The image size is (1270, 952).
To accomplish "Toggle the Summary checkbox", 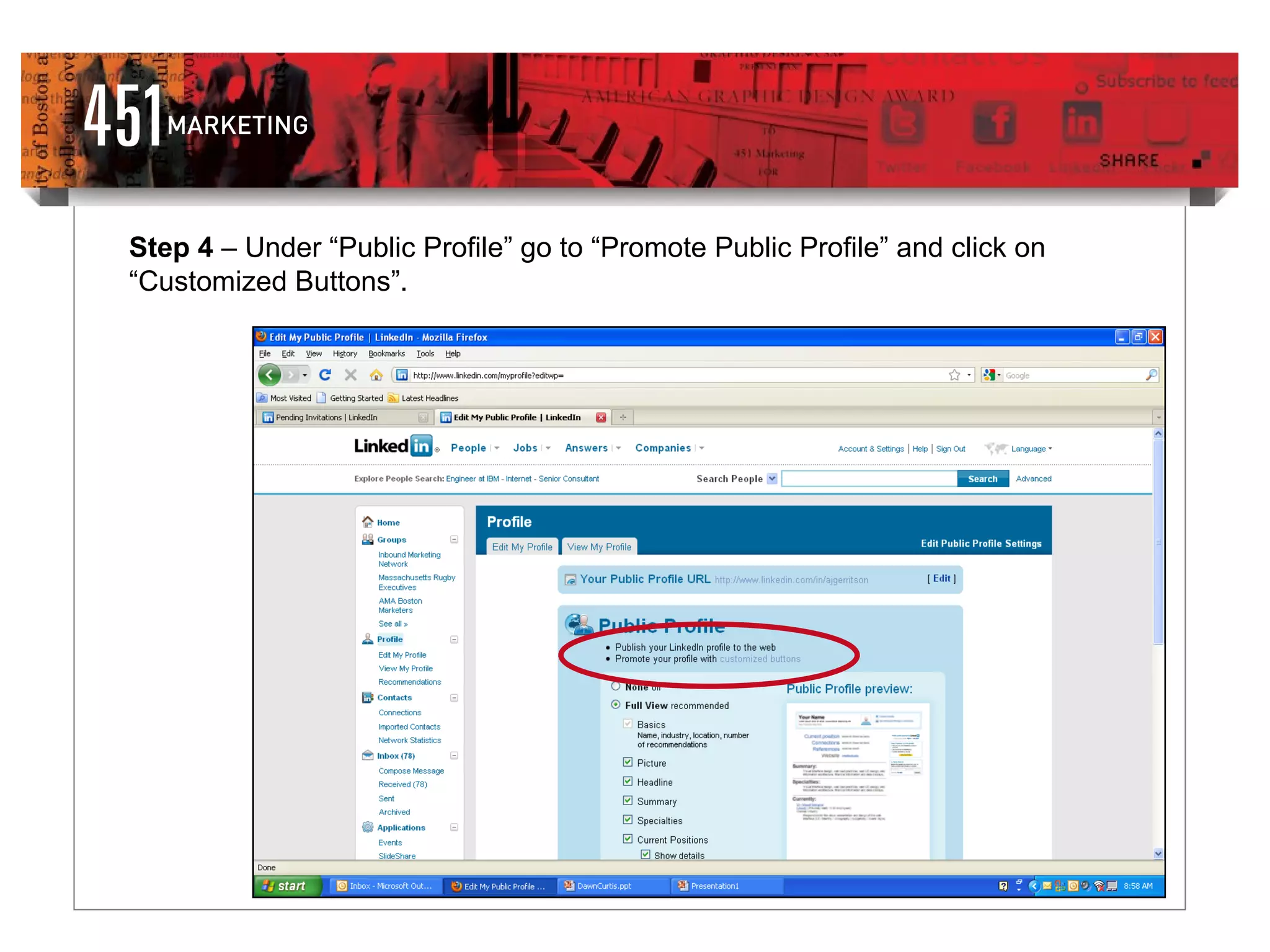I will coord(628,801).
